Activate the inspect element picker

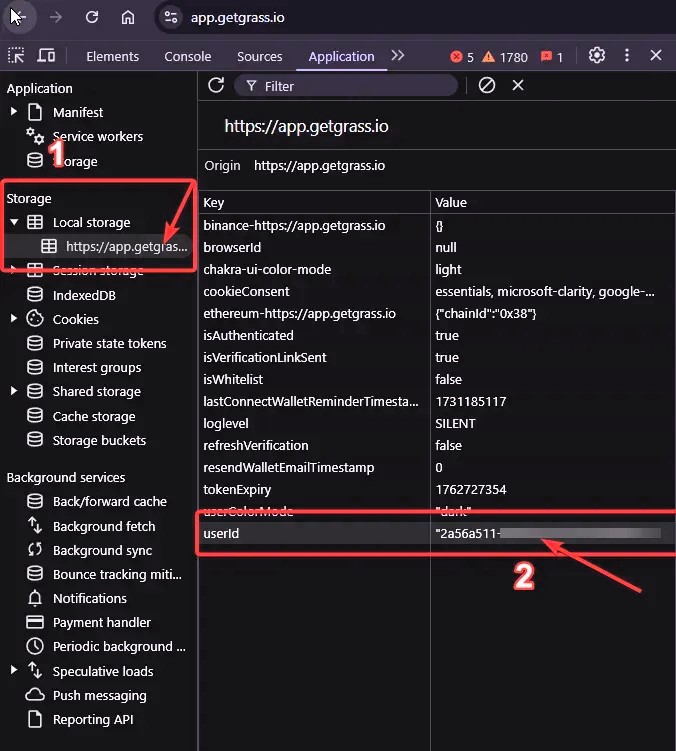click(16, 56)
